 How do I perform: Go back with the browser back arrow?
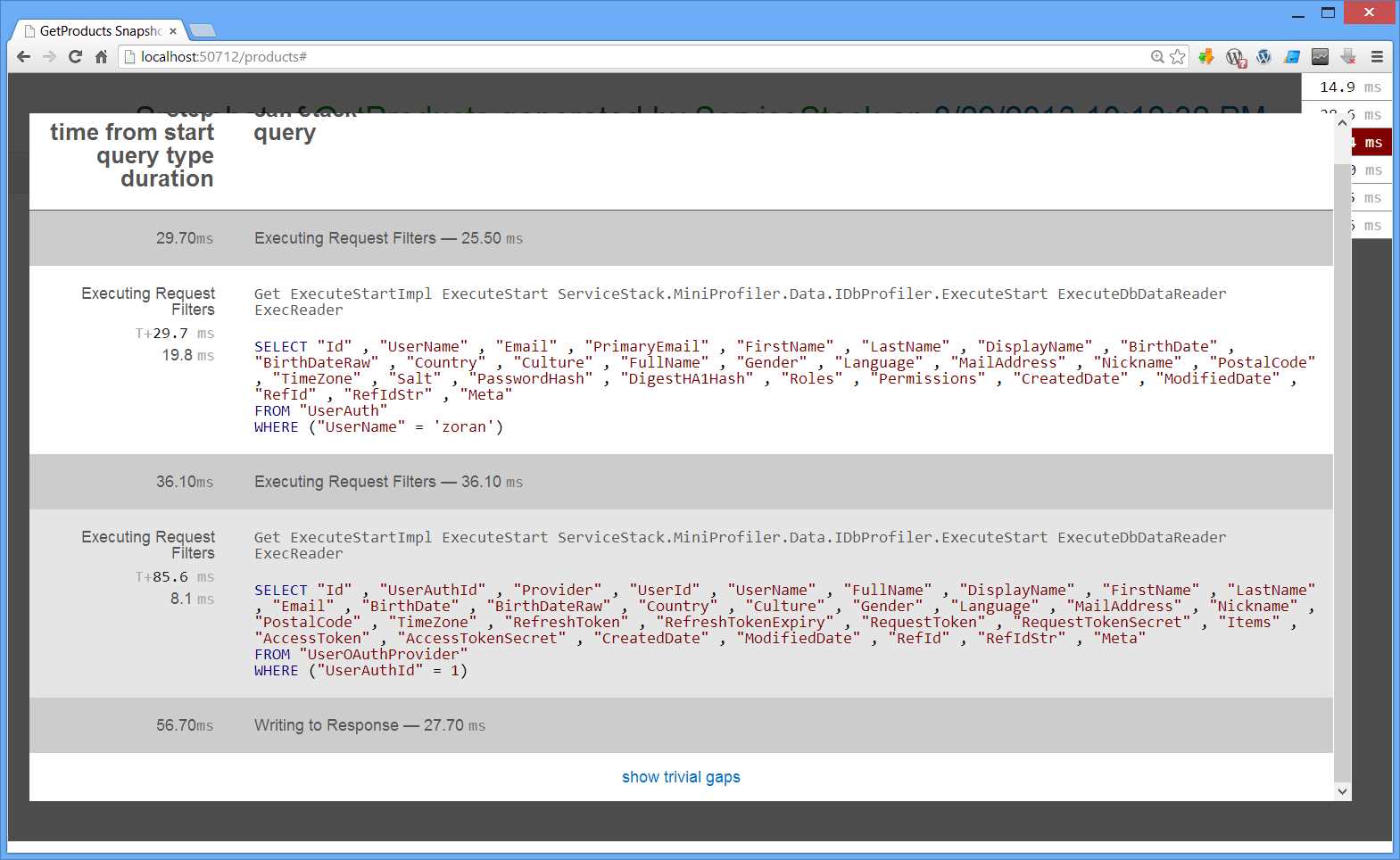point(24,56)
